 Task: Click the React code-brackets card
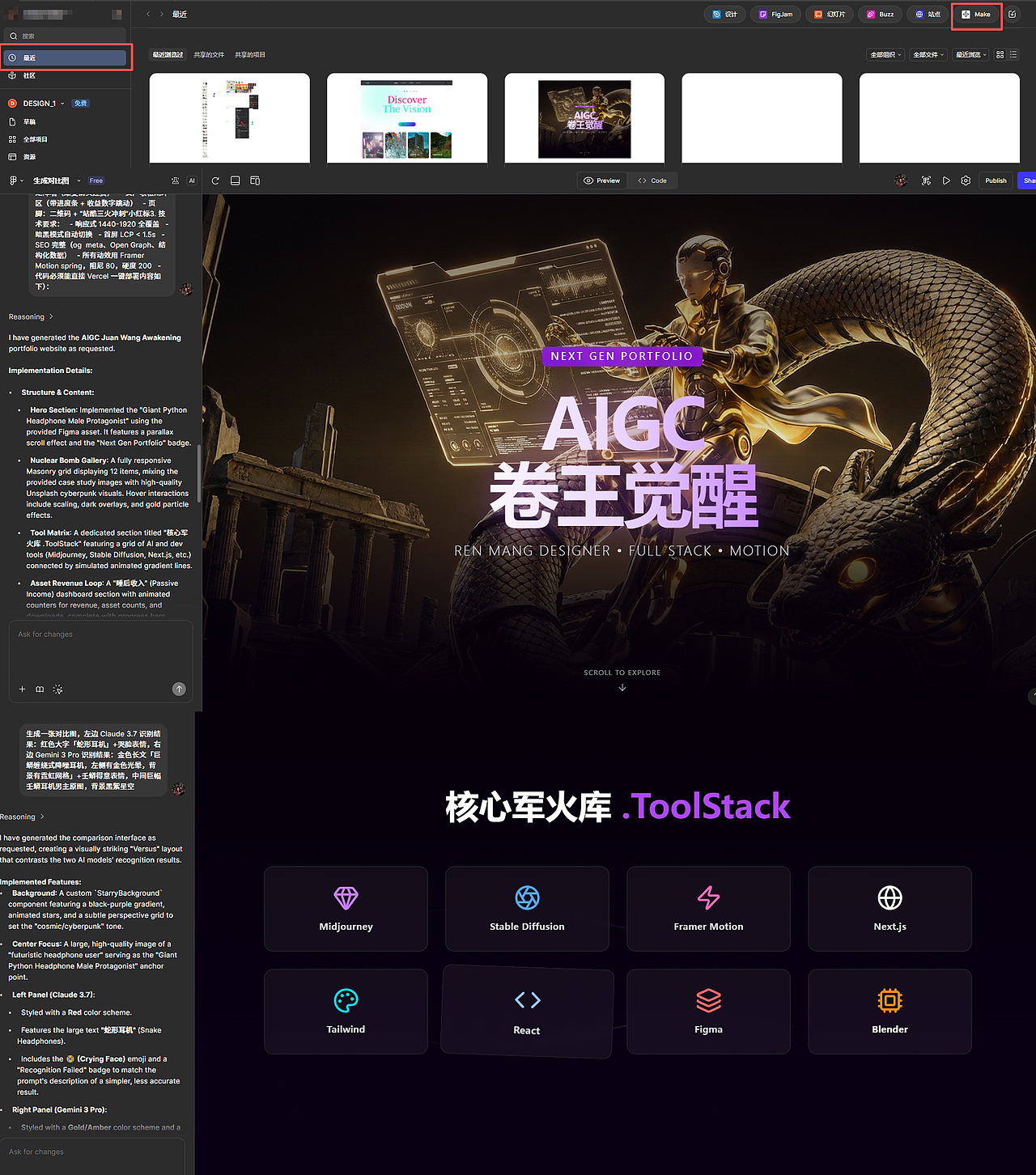point(527,1012)
